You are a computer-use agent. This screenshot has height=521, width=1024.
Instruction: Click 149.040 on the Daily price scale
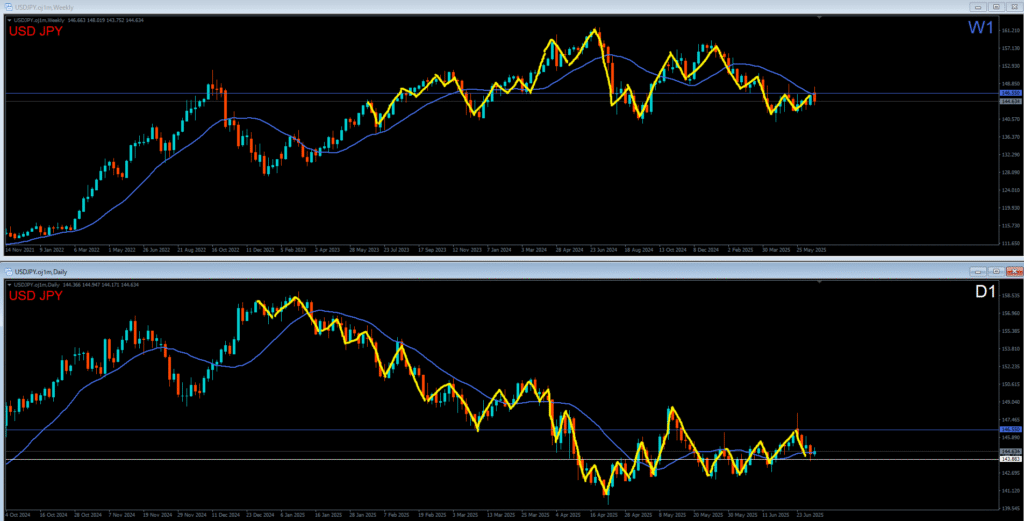pos(1009,402)
